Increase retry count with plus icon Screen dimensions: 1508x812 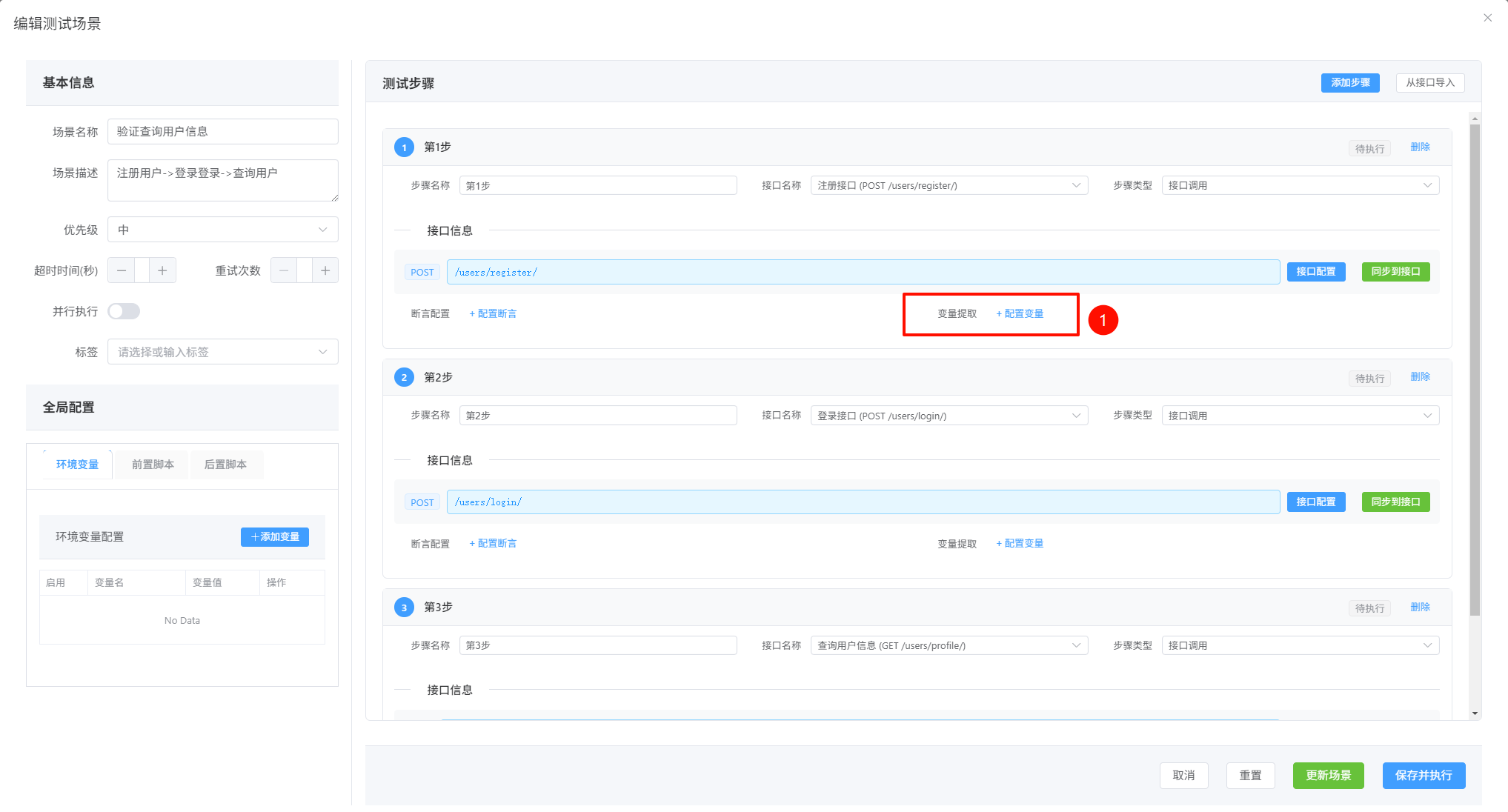pyautogui.click(x=325, y=270)
